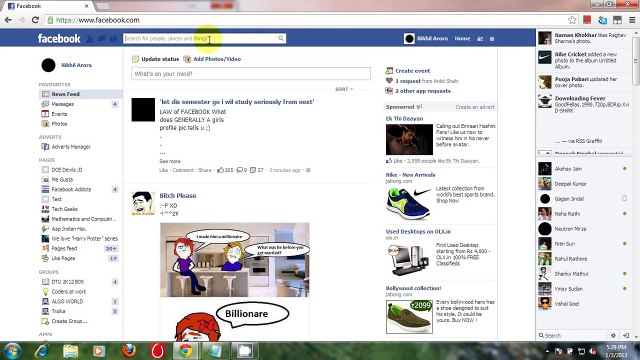This screenshot has width=640, height=360.
Task: Click Share under the semester post
Action: pyautogui.click(x=204, y=170)
